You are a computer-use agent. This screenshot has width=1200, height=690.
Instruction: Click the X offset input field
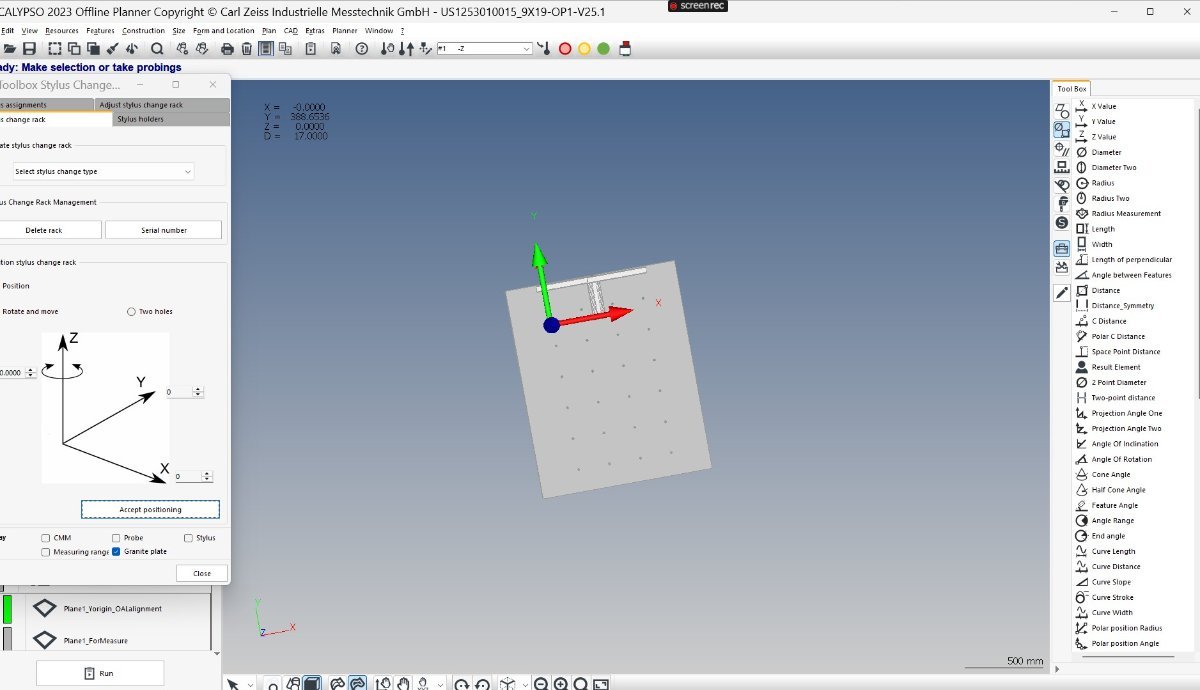pos(188,477)
